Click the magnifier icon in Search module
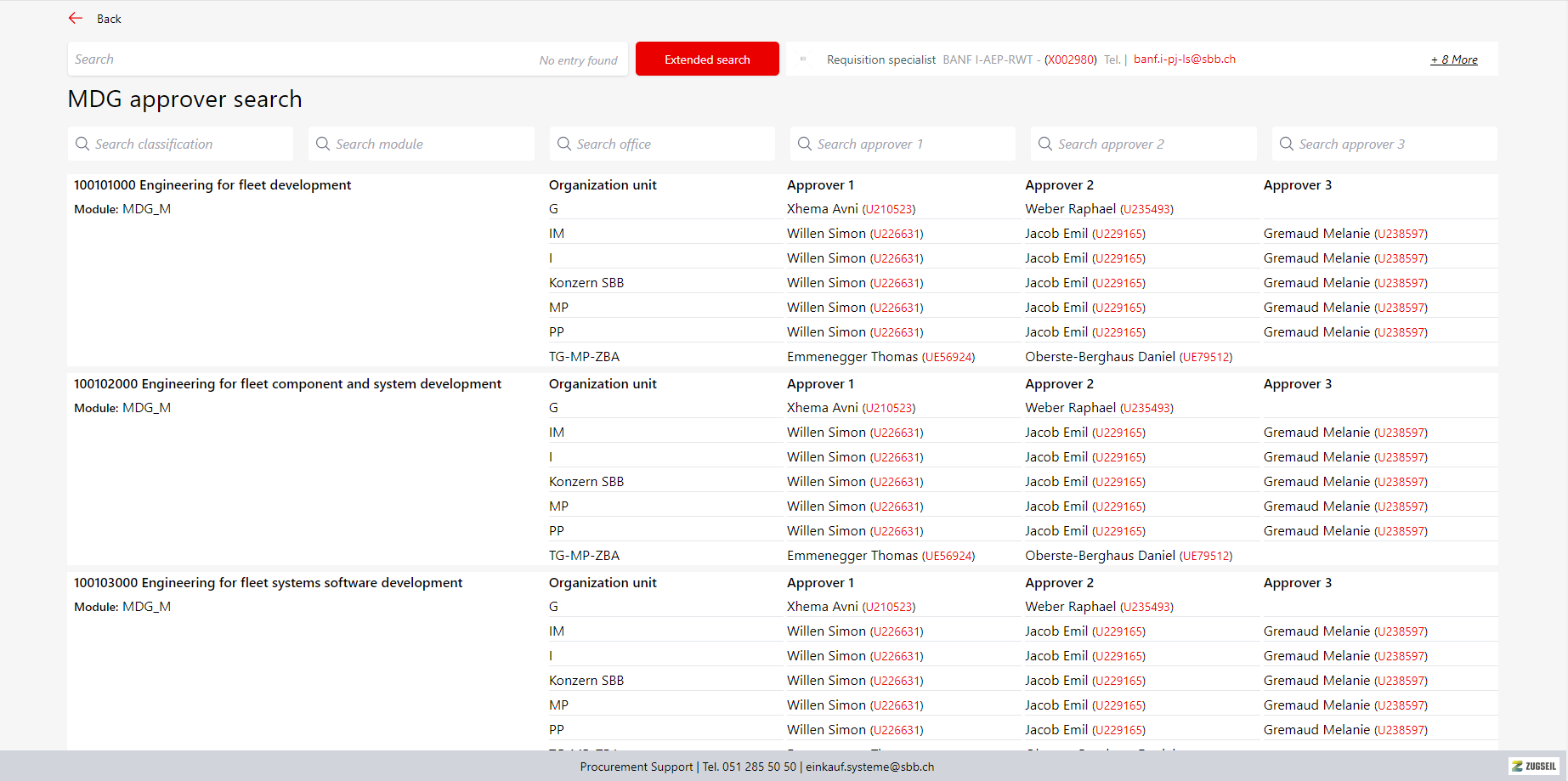 click(x=323, y=144)
